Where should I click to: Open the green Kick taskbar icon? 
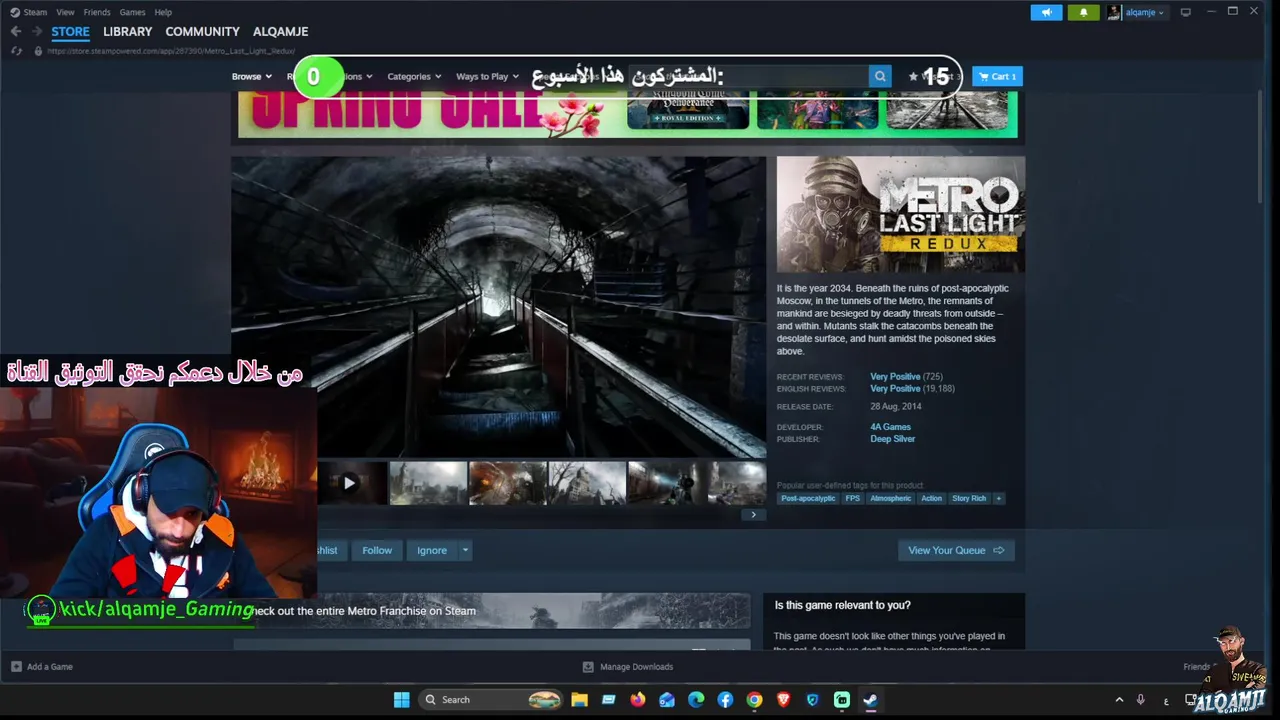tap(841, 699)
